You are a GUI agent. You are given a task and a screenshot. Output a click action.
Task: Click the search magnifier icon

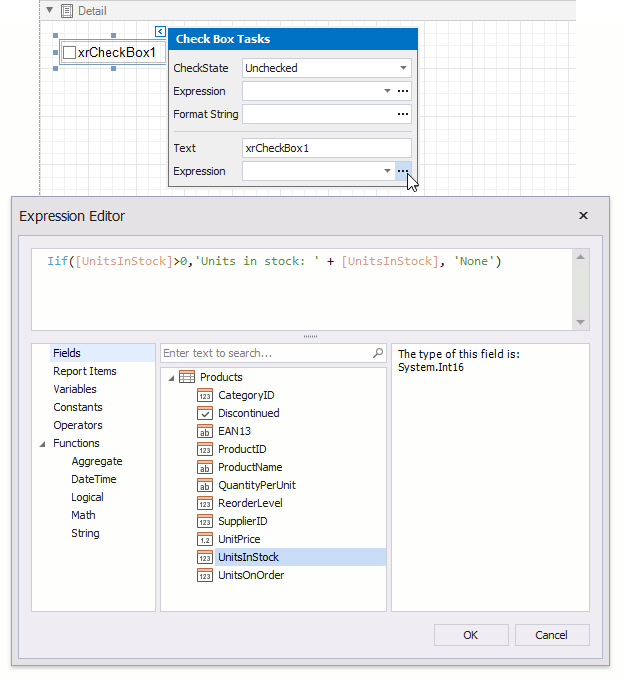click(378, 353)
